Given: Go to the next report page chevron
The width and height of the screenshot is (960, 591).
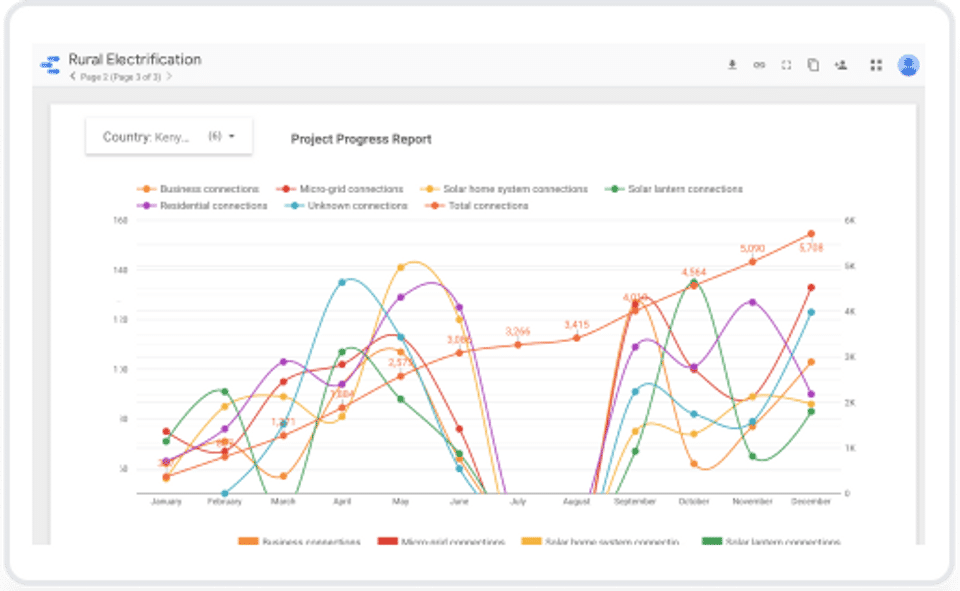Looking at the screenshot, I should click(x=169, y=77).
